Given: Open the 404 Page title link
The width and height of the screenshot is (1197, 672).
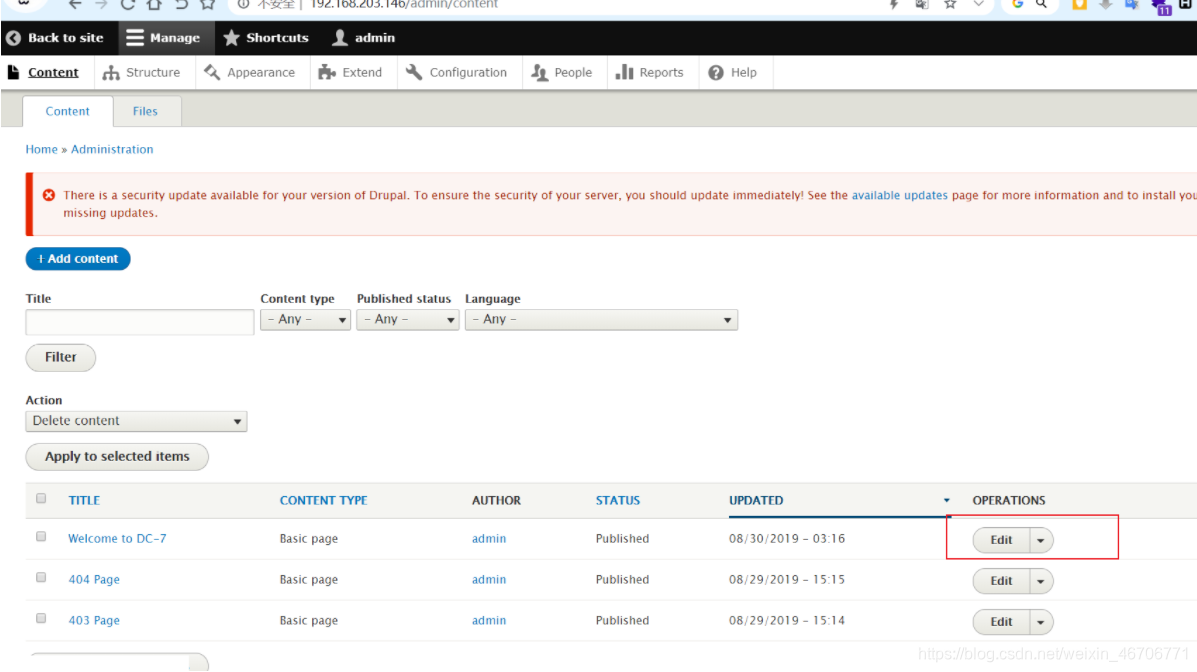Looking at the screenshot, I should tap(94, 580).
